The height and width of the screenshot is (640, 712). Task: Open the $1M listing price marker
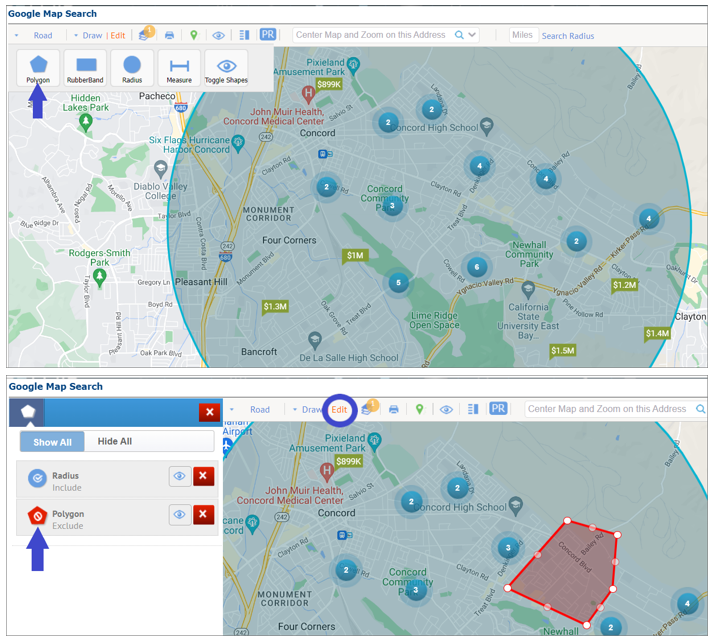[355, 256]
